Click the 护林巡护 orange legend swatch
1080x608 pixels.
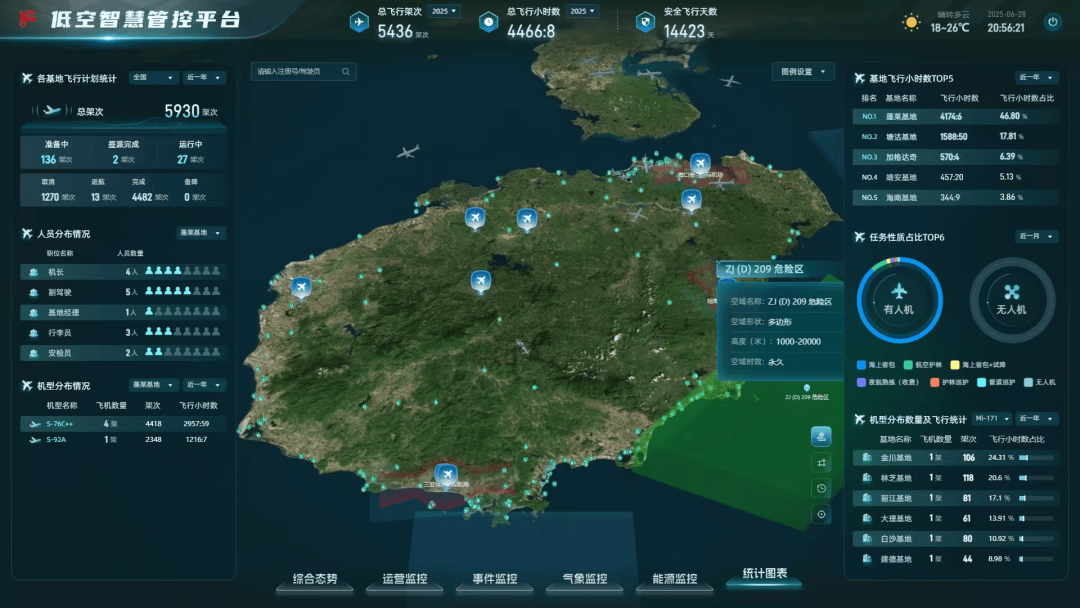point(935,382)
